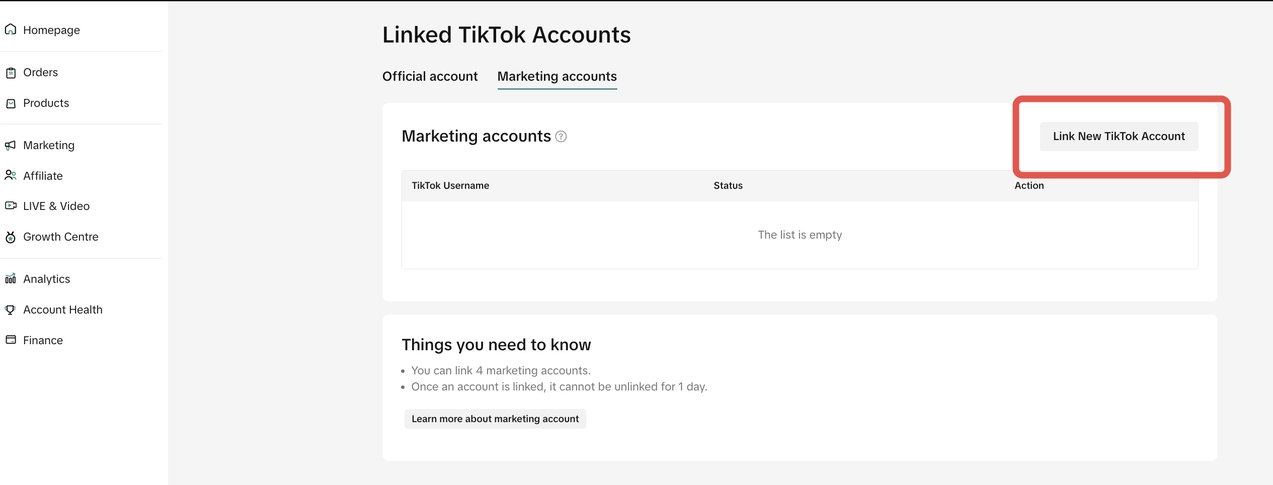
Task: Open Learn more about marketing account
Action: click(495, 419)
